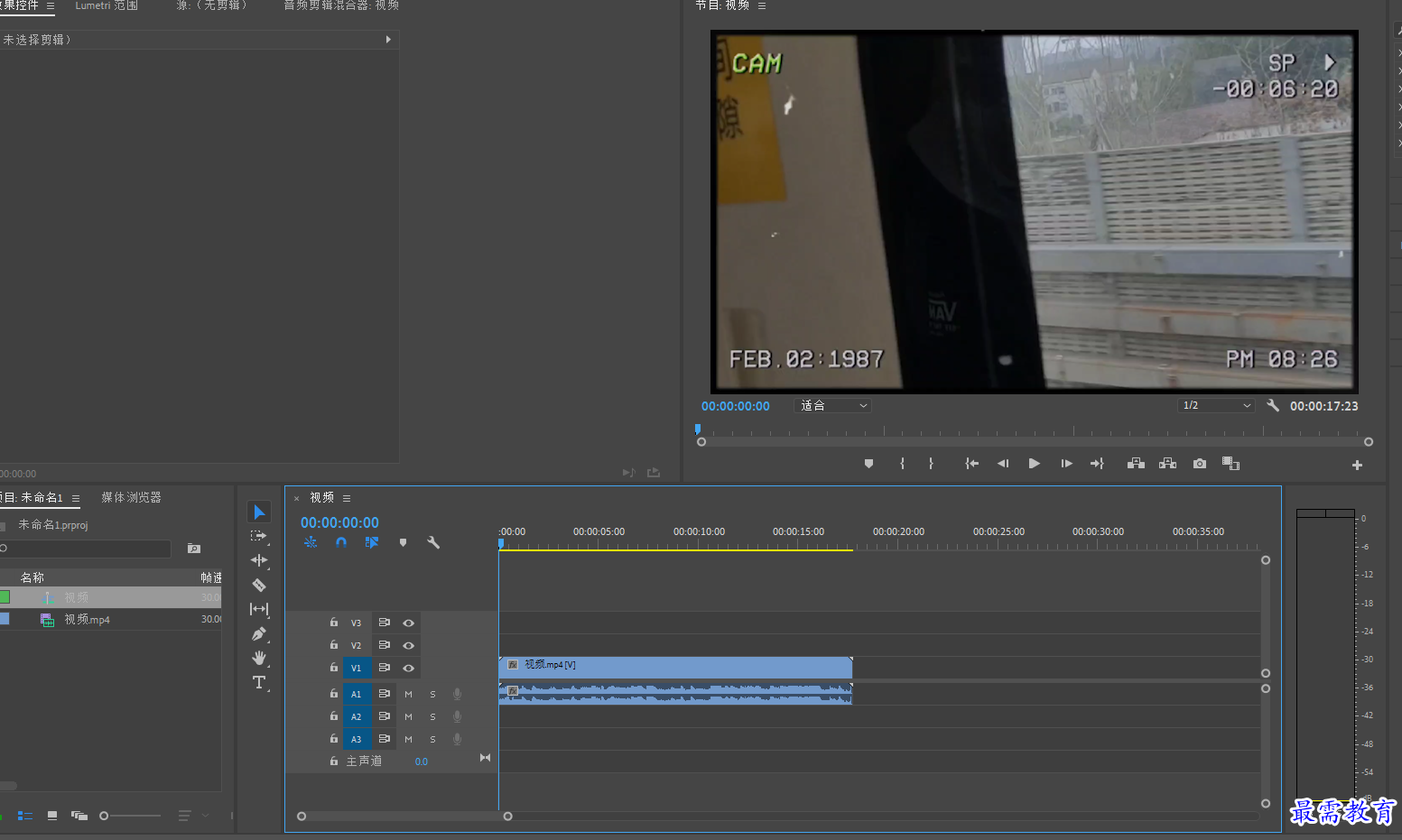Solo audio track A2

coord(432,716)
